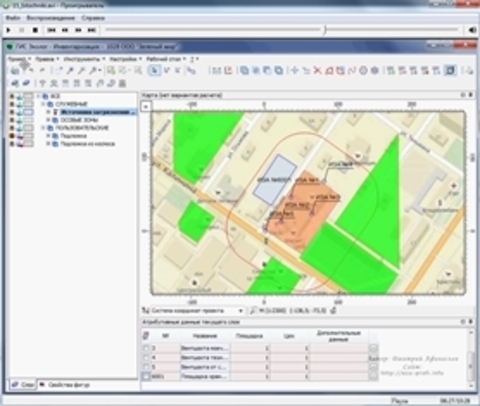Click the stop button in the player
The height and width of the screenshot is (406, 480).
click(x=35, y=30)
